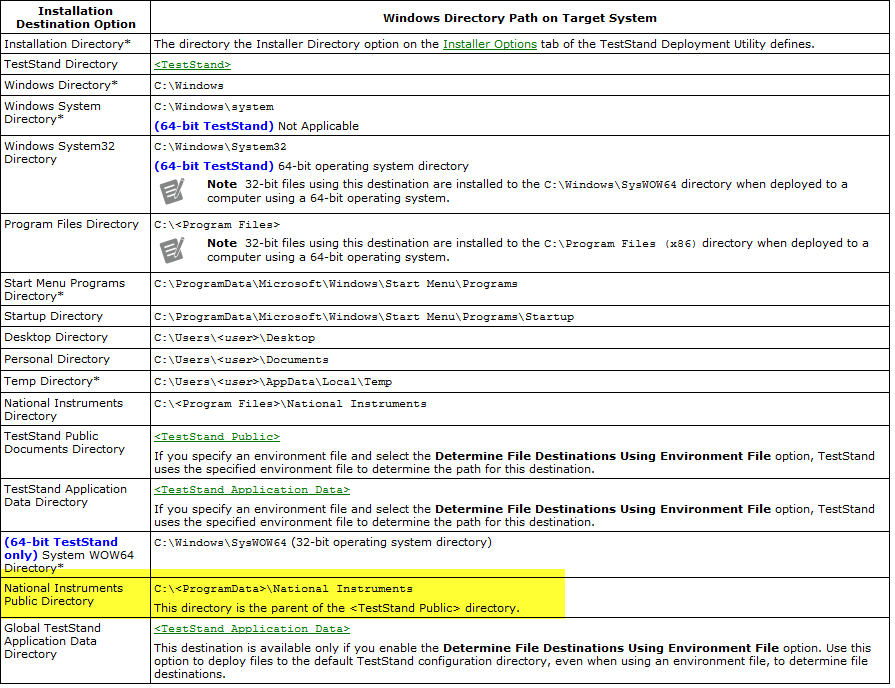Viewport: 895px width, 688px height.
Task: Select the Temp Directory* cell
Action: coord(75,381)
